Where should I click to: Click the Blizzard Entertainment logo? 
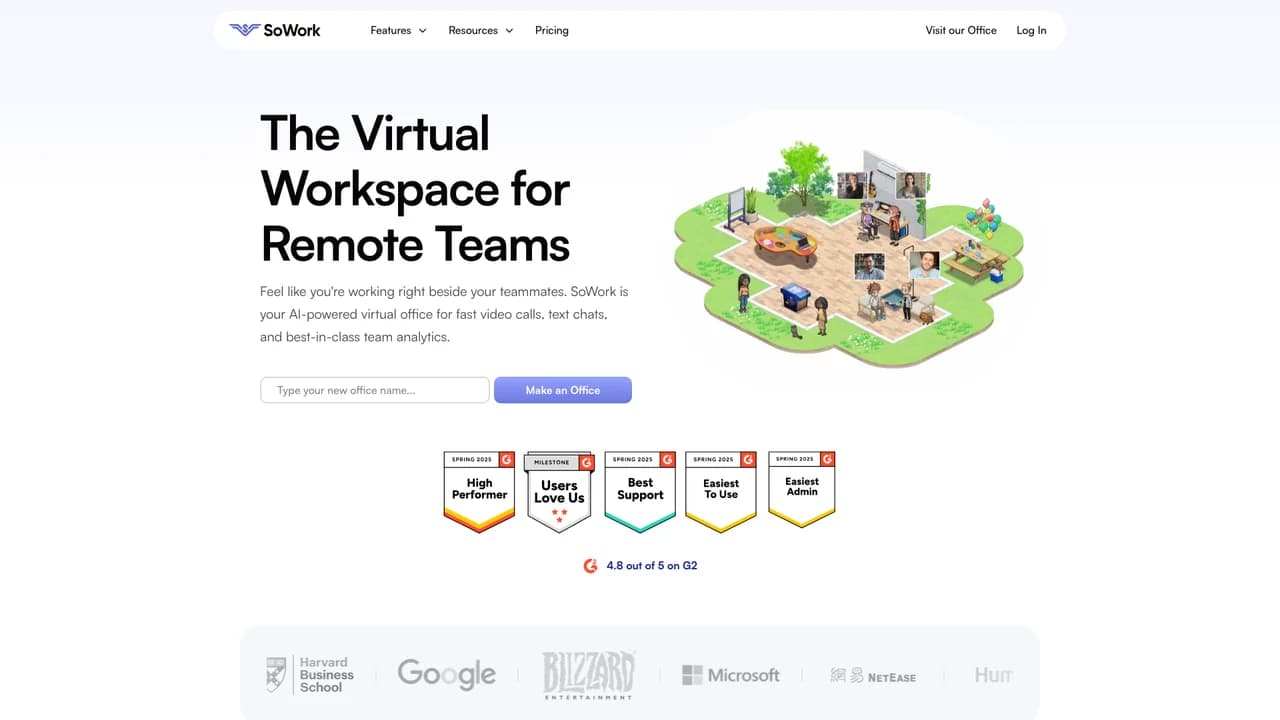click(589, 674)
